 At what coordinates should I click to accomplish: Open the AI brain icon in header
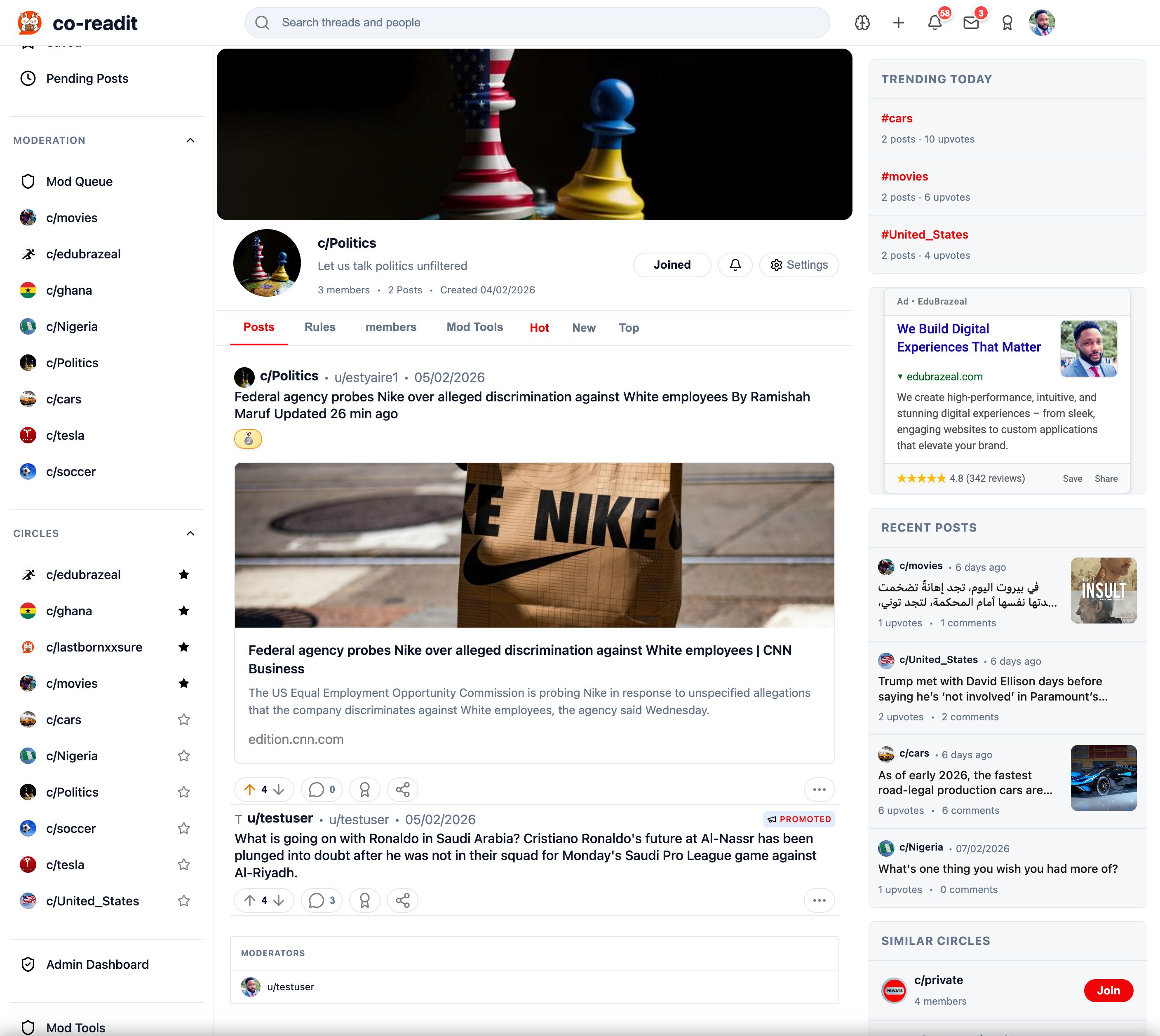(x=862, y=23)
